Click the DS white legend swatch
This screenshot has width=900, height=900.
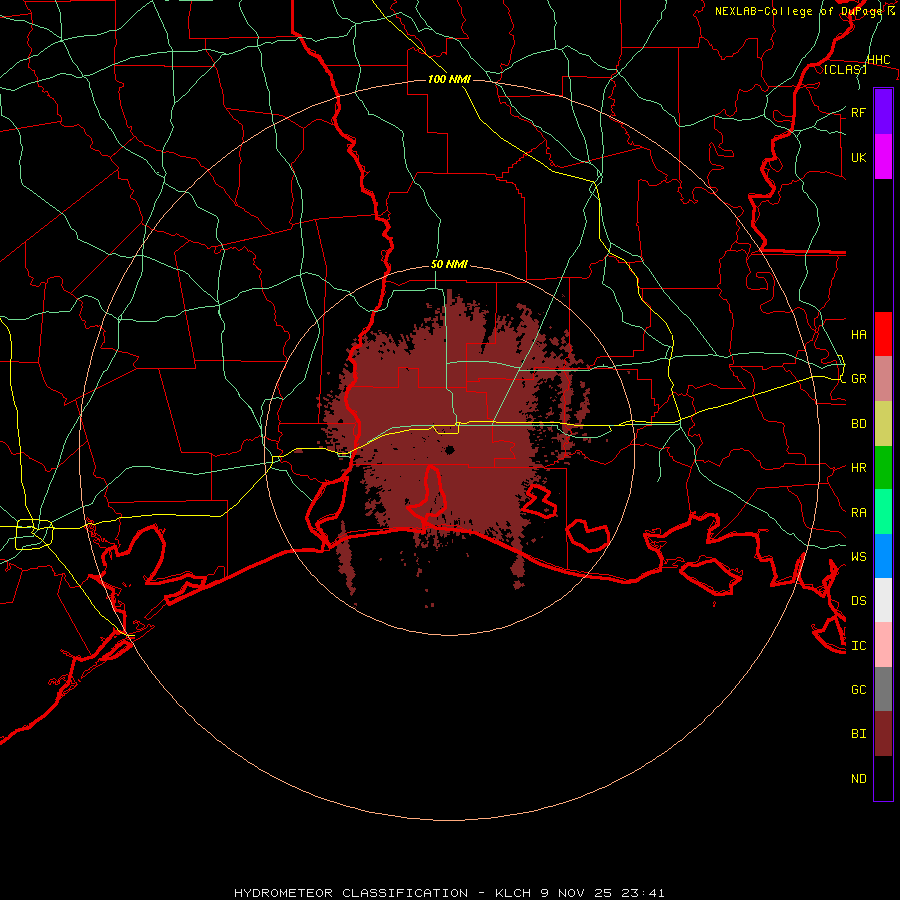[x=883, y=600]
